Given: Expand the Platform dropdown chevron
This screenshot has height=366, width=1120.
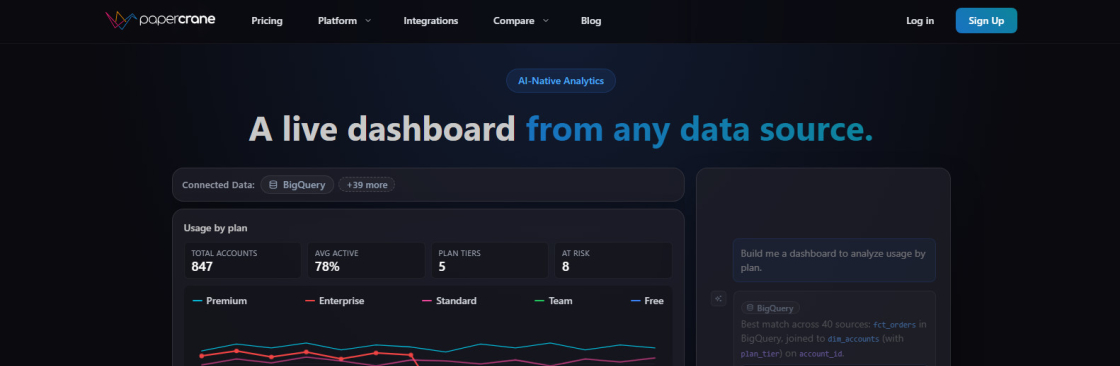Looking at the screenshot, I should pos(368,21).
